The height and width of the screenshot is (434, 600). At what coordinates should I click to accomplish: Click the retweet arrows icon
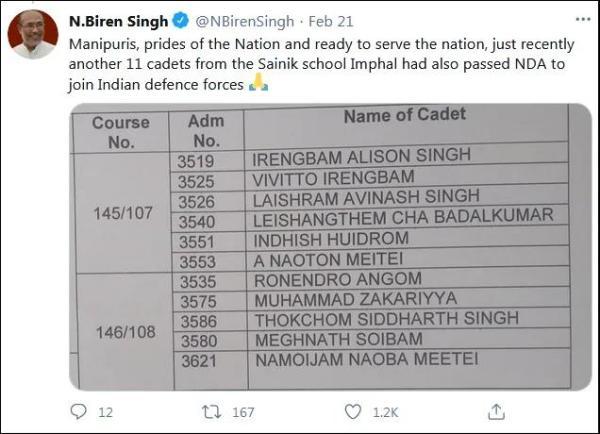click(211, 412)
